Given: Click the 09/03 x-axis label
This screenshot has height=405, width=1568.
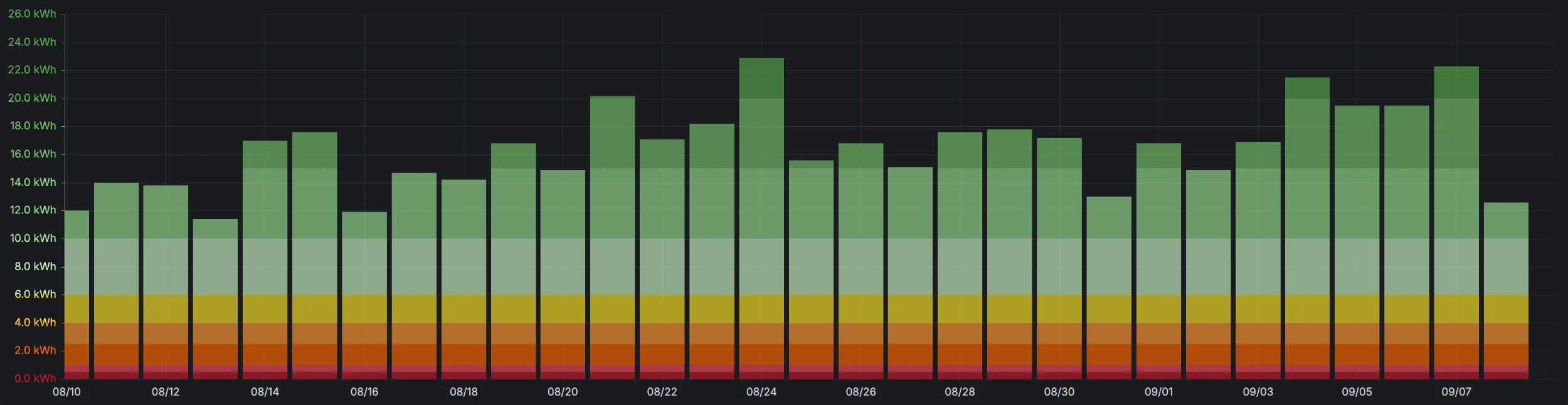Looking at the screenshot, I should (1258, 392).
